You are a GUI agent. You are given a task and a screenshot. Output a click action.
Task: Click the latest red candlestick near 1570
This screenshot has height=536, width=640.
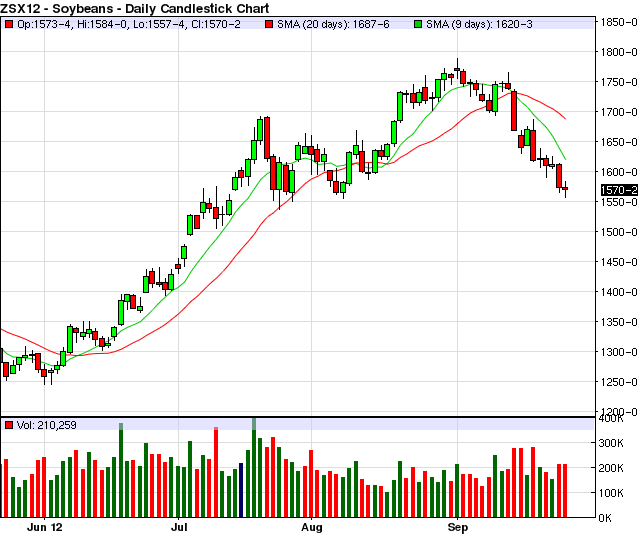565,189
